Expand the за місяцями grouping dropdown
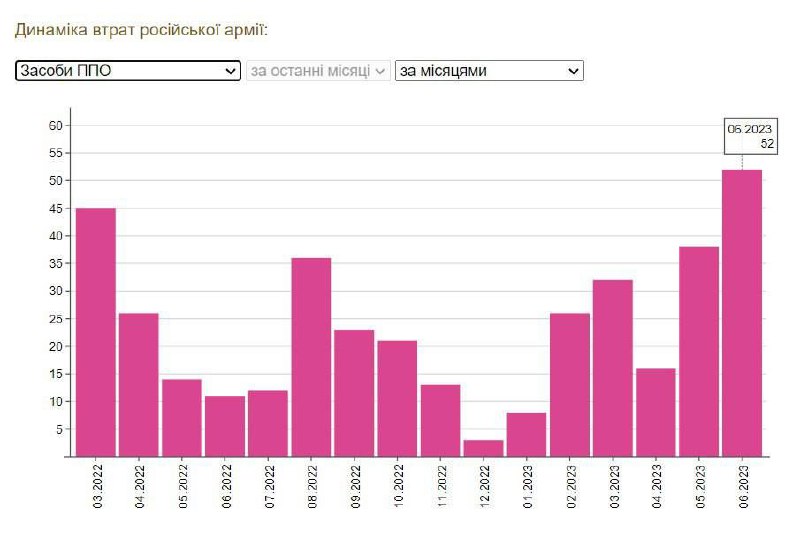Image resolution: width=800 pixels, height=539 pixels. pos(488,71)
